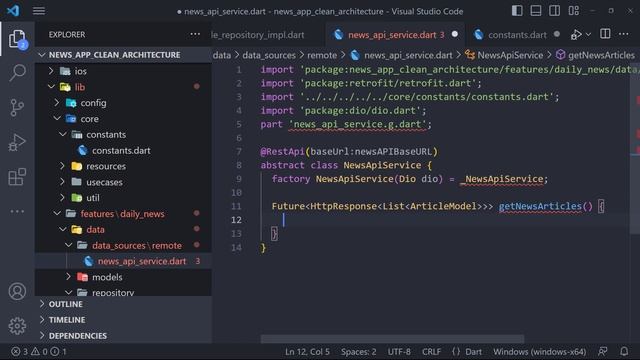Show additional views ellipsis in activity bar
This screenshot has height=360, width=640.
[x=17, y=211]
